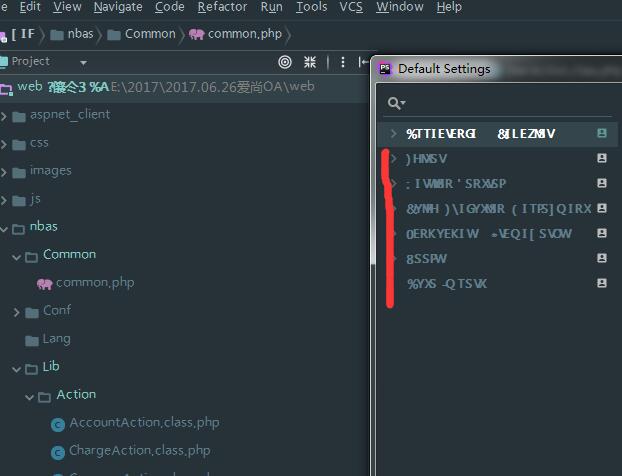Open the View menu
Screen dimensions: 622x476
67,7
